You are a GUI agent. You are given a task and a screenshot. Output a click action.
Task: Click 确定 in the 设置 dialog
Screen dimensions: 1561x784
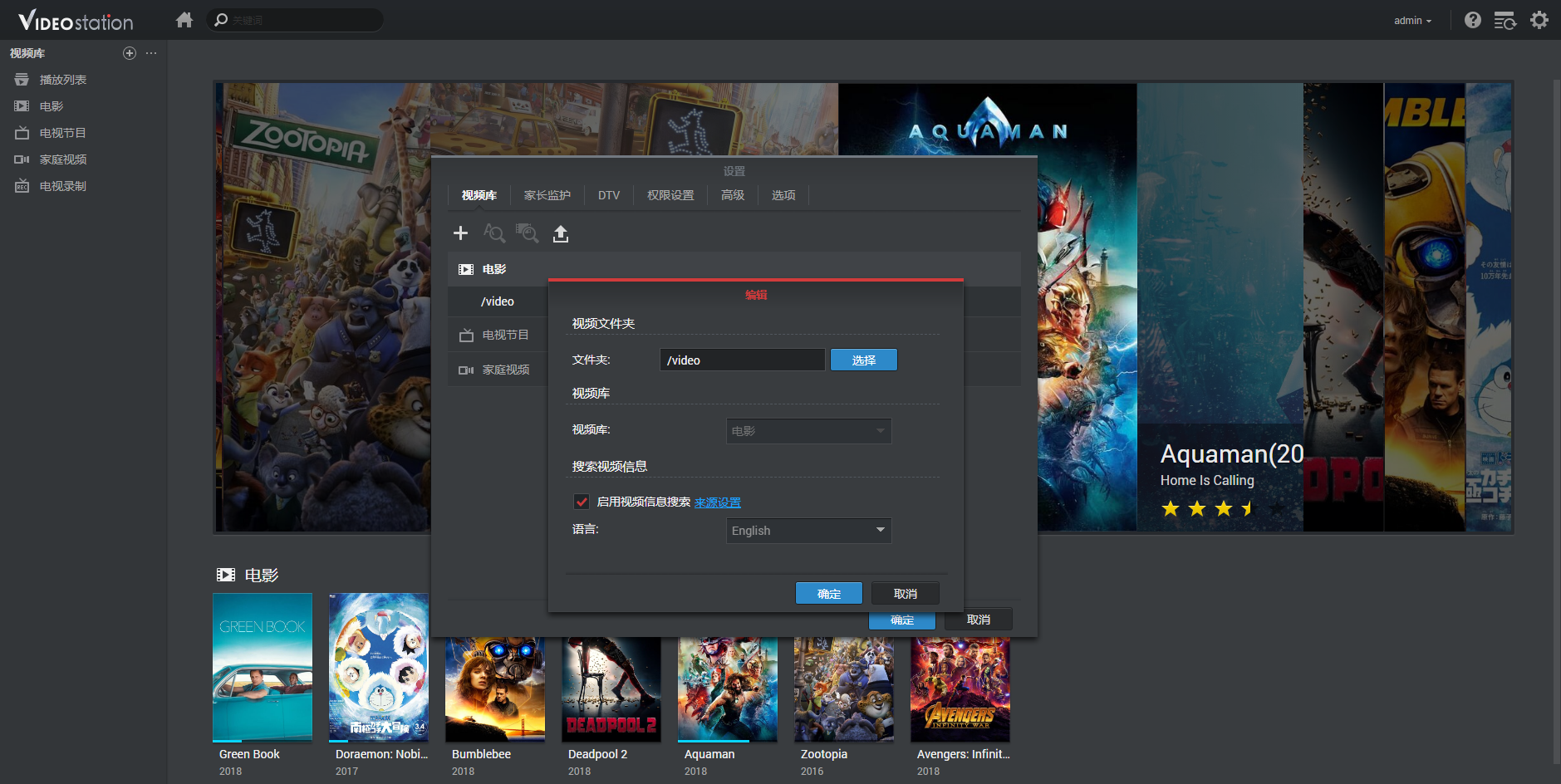[x=902, y=620]
